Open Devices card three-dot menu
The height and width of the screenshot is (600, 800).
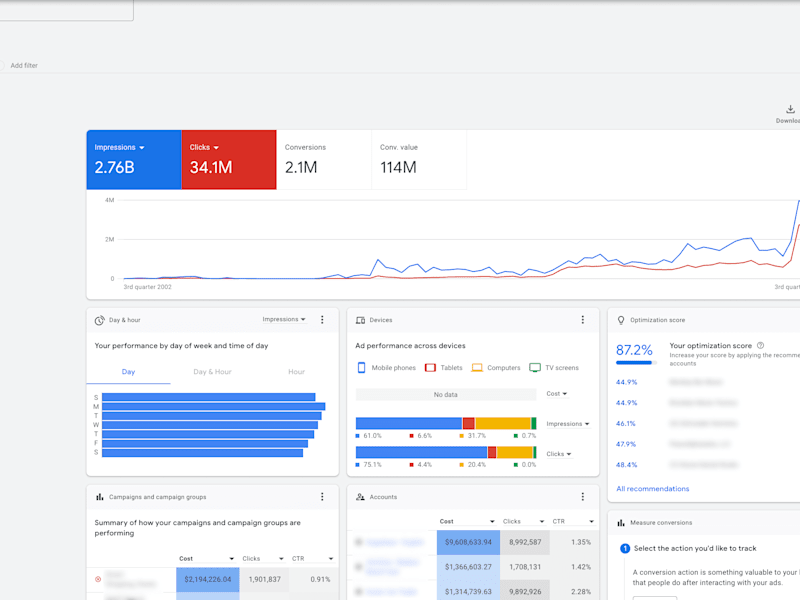point(583,319)
